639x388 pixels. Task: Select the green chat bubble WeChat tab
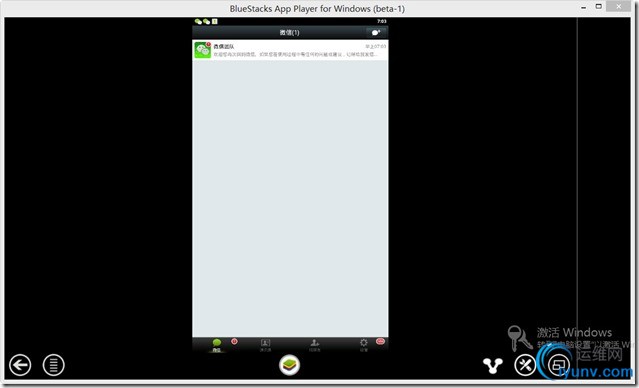216,345
